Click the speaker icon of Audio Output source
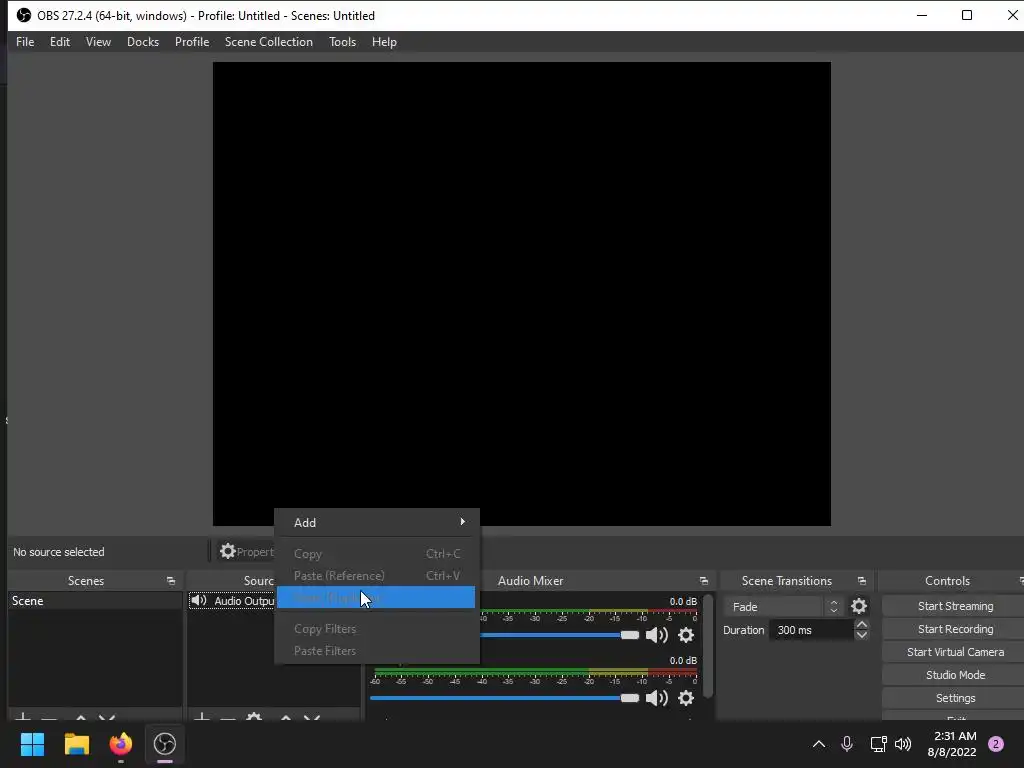The width and height of the screenshot is (1024, 768). tap(199, 600)
